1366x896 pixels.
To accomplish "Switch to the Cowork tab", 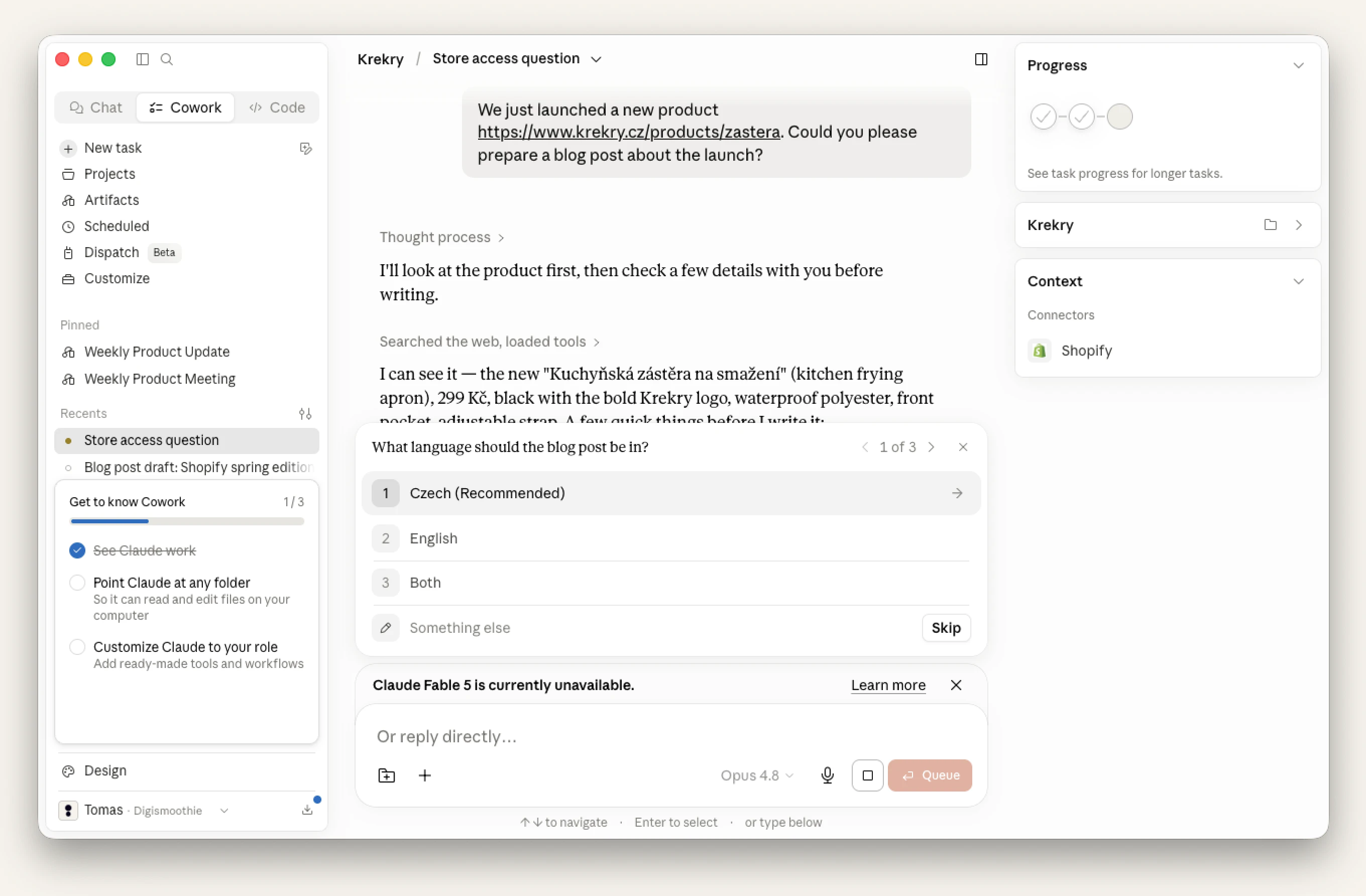I will point(185,107).
